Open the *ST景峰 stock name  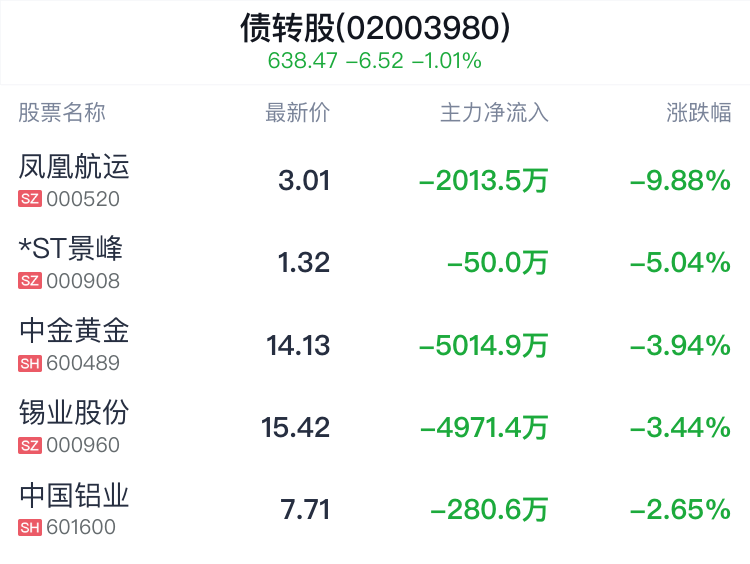point(71,248)
